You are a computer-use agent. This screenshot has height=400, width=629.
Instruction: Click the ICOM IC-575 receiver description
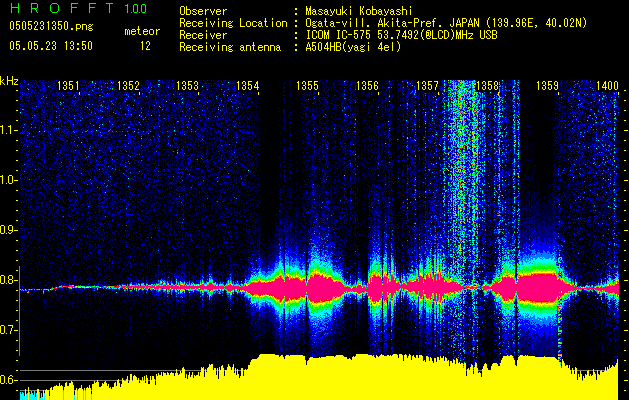click(x=402, y=35)
